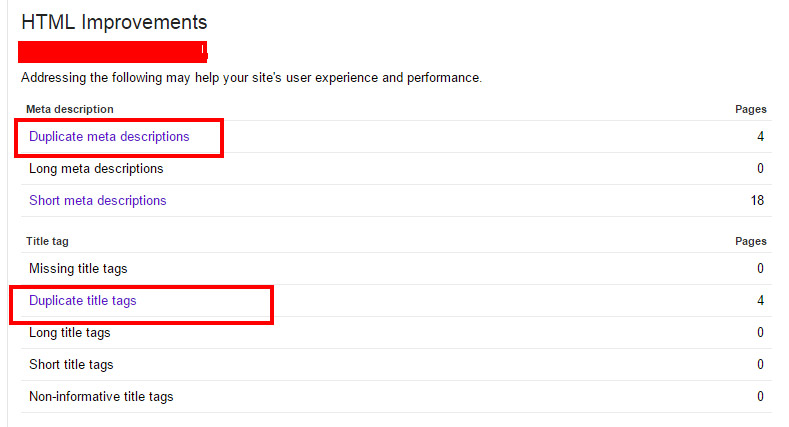The width and height of the screenshot is (789, 427).
Task: Select the Long meta descriptions row
Action: point(396,168)
